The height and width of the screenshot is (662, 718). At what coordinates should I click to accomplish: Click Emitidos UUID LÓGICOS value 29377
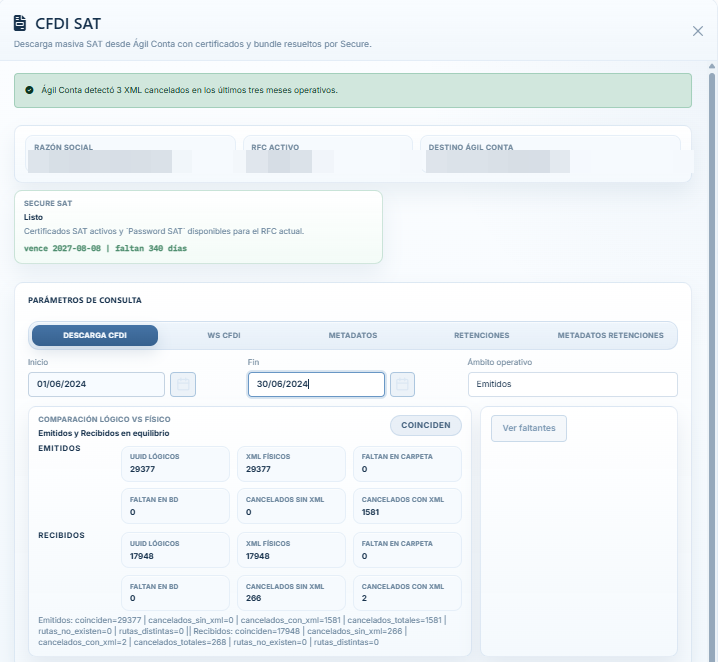142,469
